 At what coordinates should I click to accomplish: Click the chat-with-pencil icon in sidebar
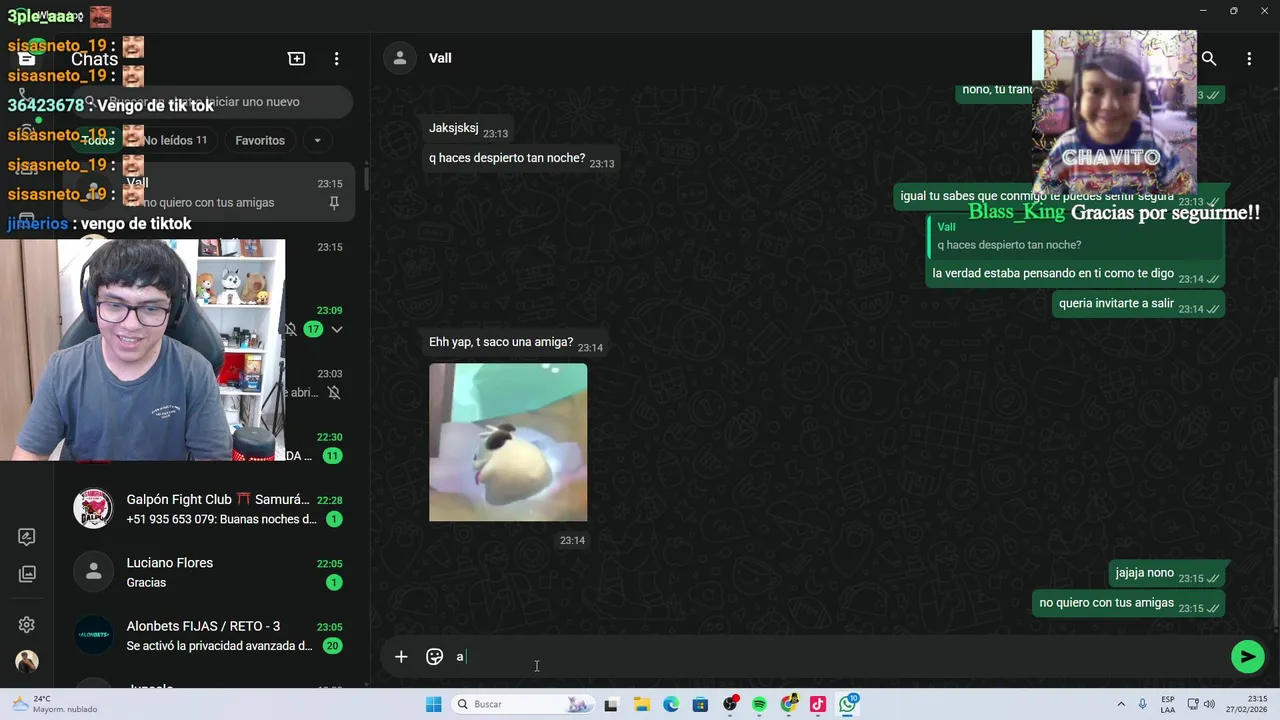tap(27, 537)
